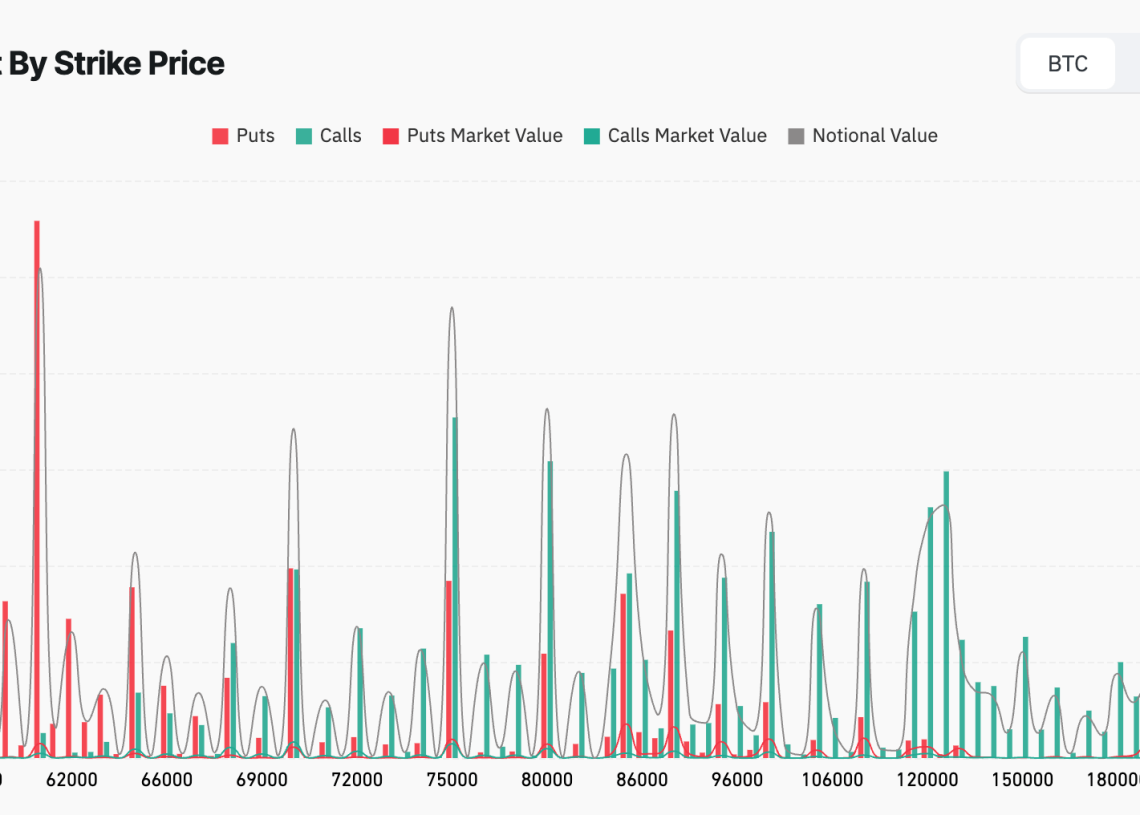Screen dimensions: 1140x815
Task: Click the 62000 x-axis strike label
Action: click(x=72, y=780)
